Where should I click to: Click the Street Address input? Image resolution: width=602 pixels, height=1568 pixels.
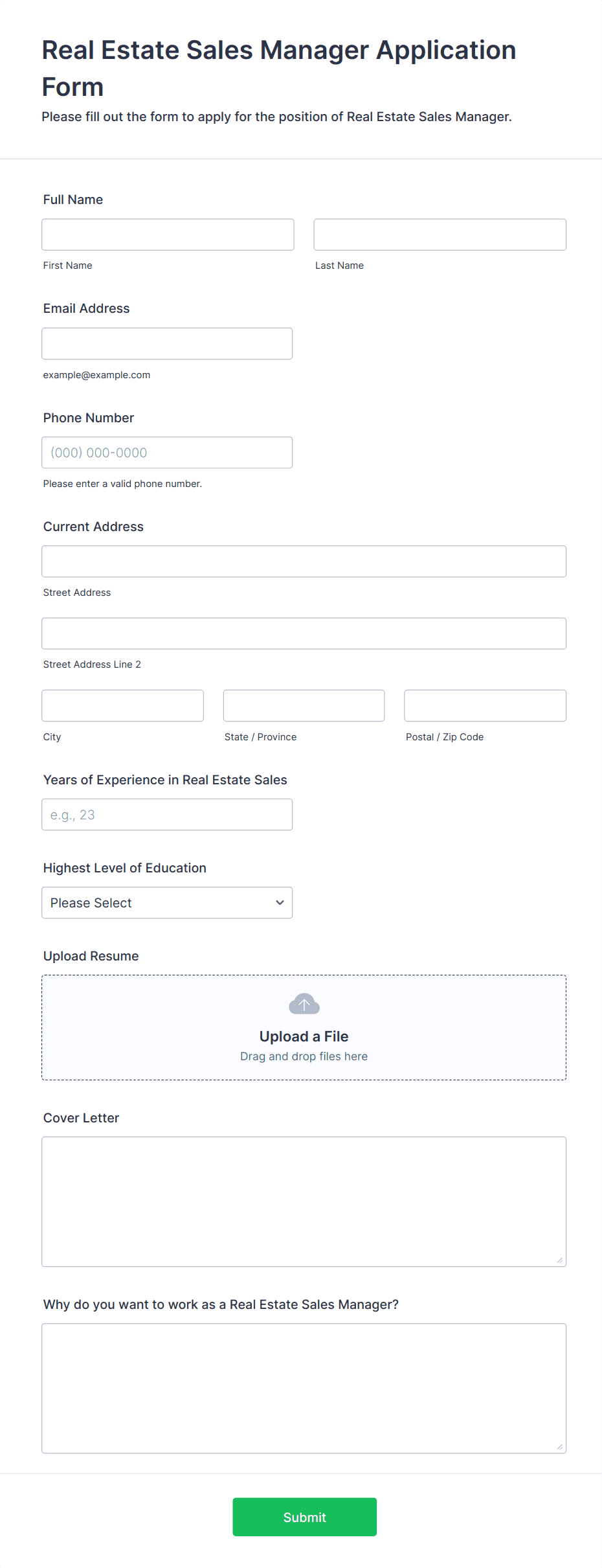click(x=304, y=561)
